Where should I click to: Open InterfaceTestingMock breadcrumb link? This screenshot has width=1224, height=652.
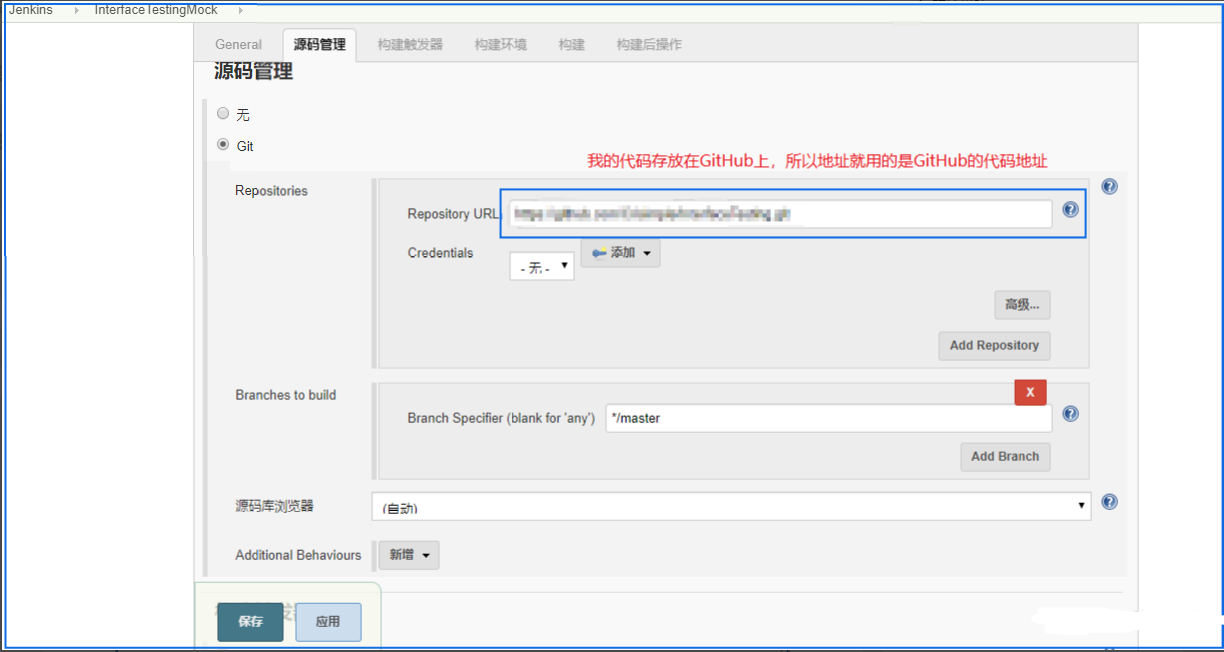155,9
